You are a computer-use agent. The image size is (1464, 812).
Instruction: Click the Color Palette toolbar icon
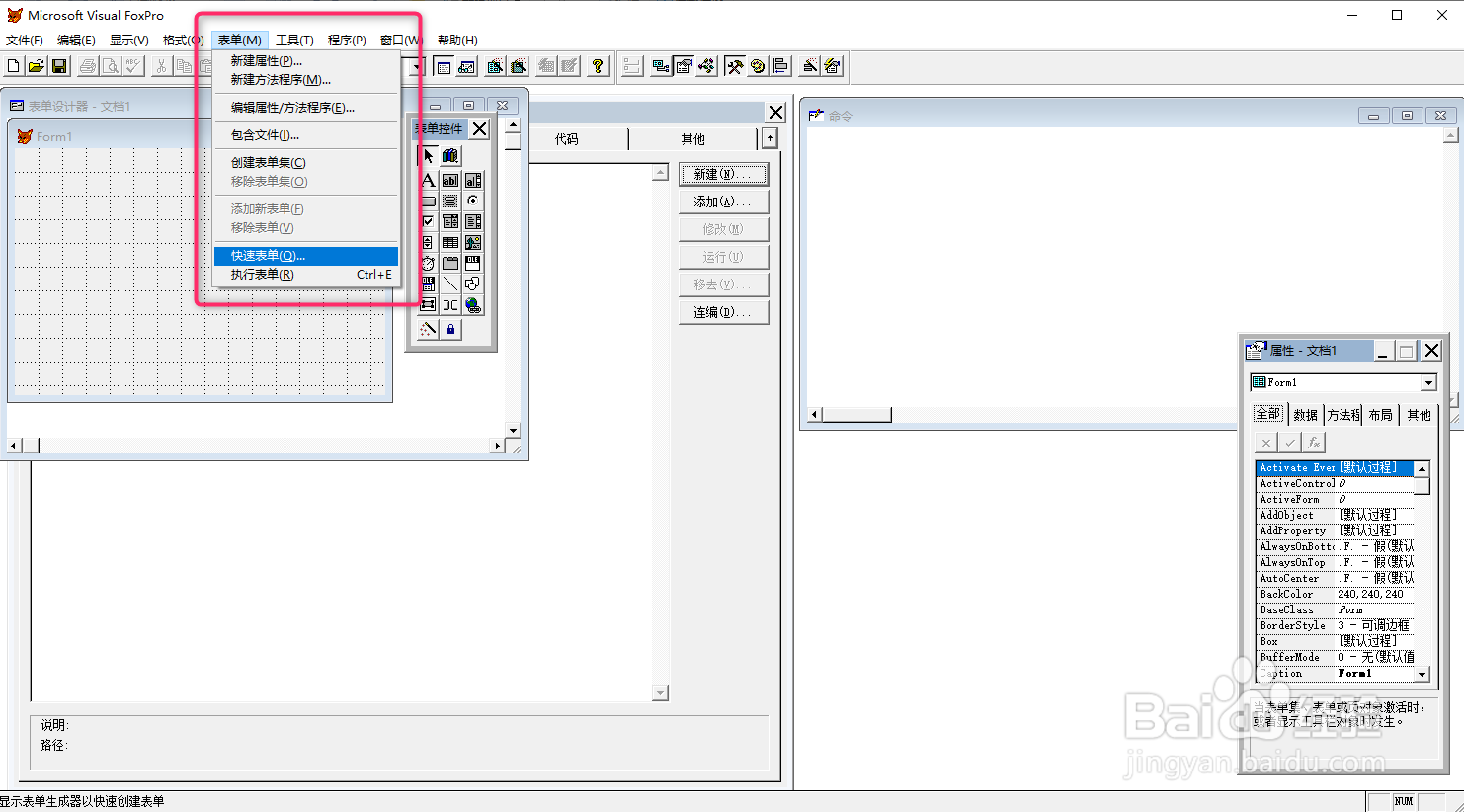(x=757, y=66)
